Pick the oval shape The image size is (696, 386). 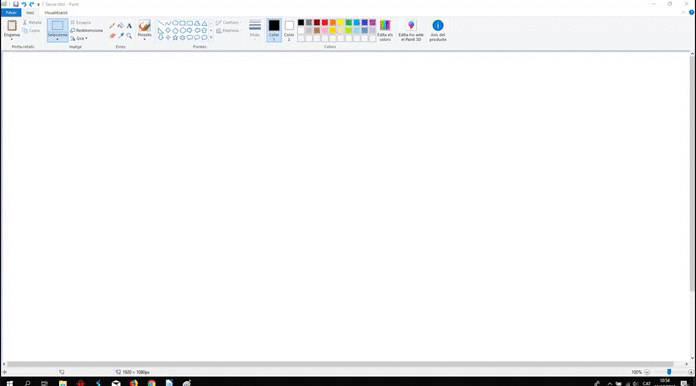175,23
